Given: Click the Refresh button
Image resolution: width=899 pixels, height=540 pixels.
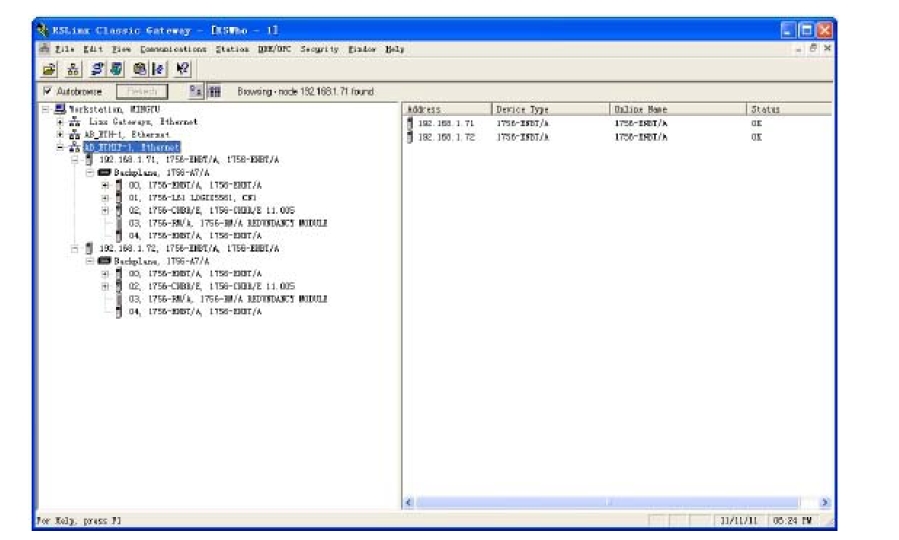Looking at the screenshot, I should point(143,91).
